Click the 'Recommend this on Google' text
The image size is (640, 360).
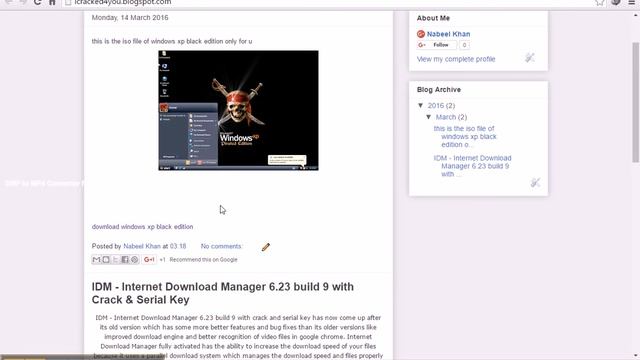pyautogui.click(x=203, y=260)
